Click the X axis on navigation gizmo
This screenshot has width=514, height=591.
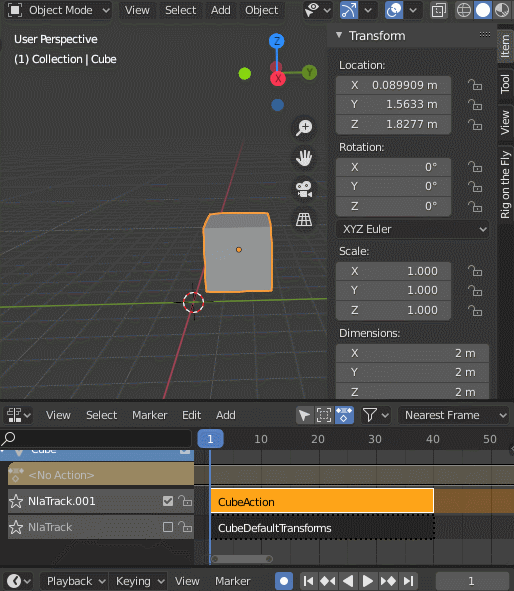(278, 78)
